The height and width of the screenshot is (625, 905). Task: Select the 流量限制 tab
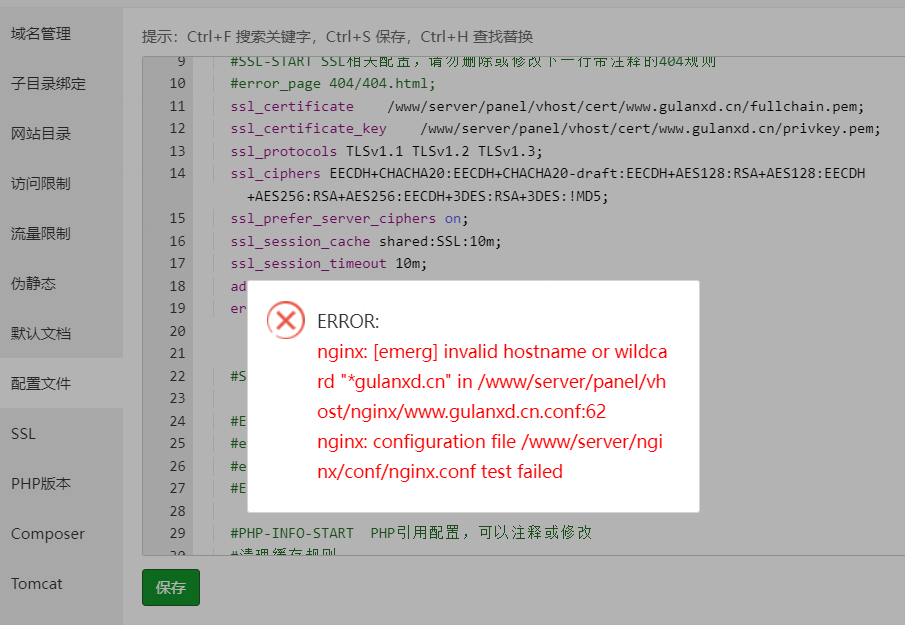[x=41, y=234]
